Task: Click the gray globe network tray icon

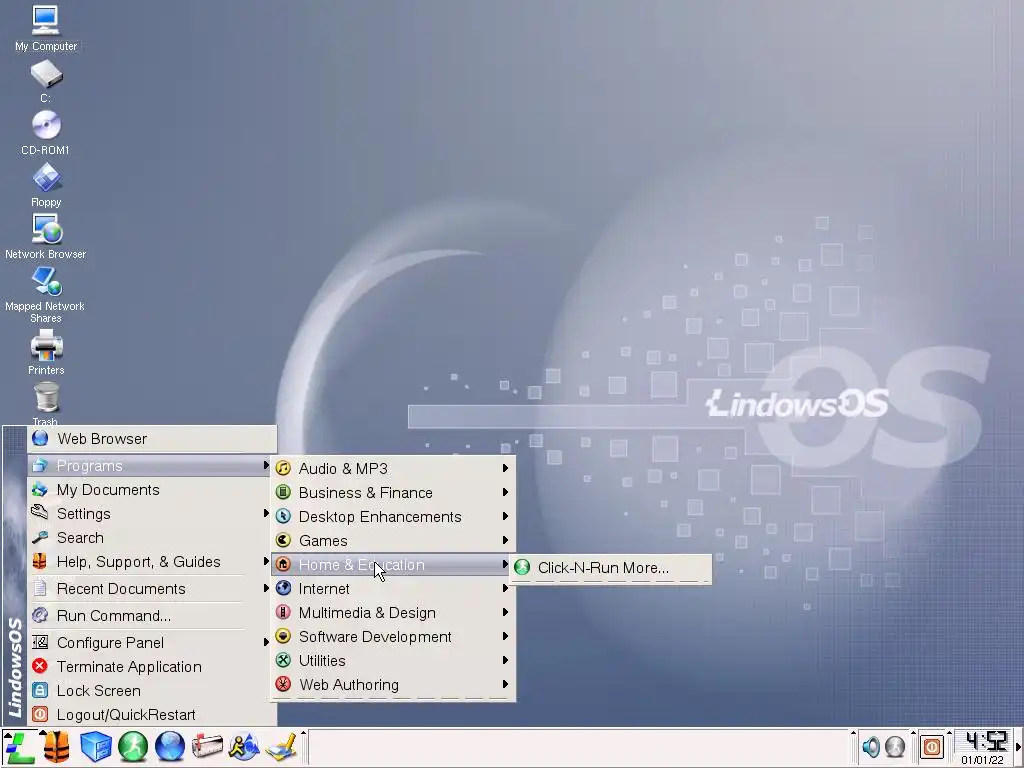Action: point(895,746)
